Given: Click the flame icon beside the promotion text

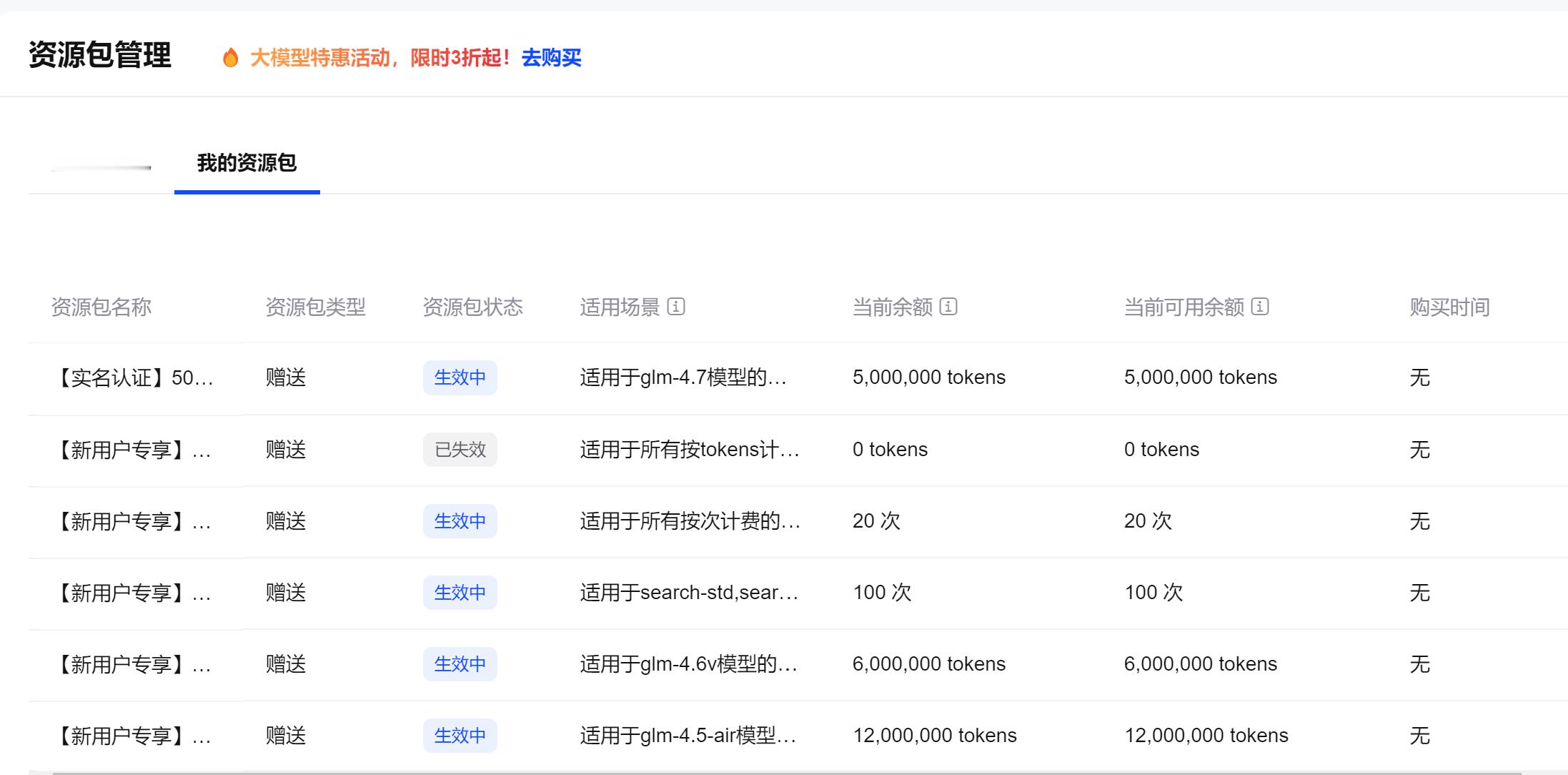Looking at the screenshot, I should [x=230, y=57].
